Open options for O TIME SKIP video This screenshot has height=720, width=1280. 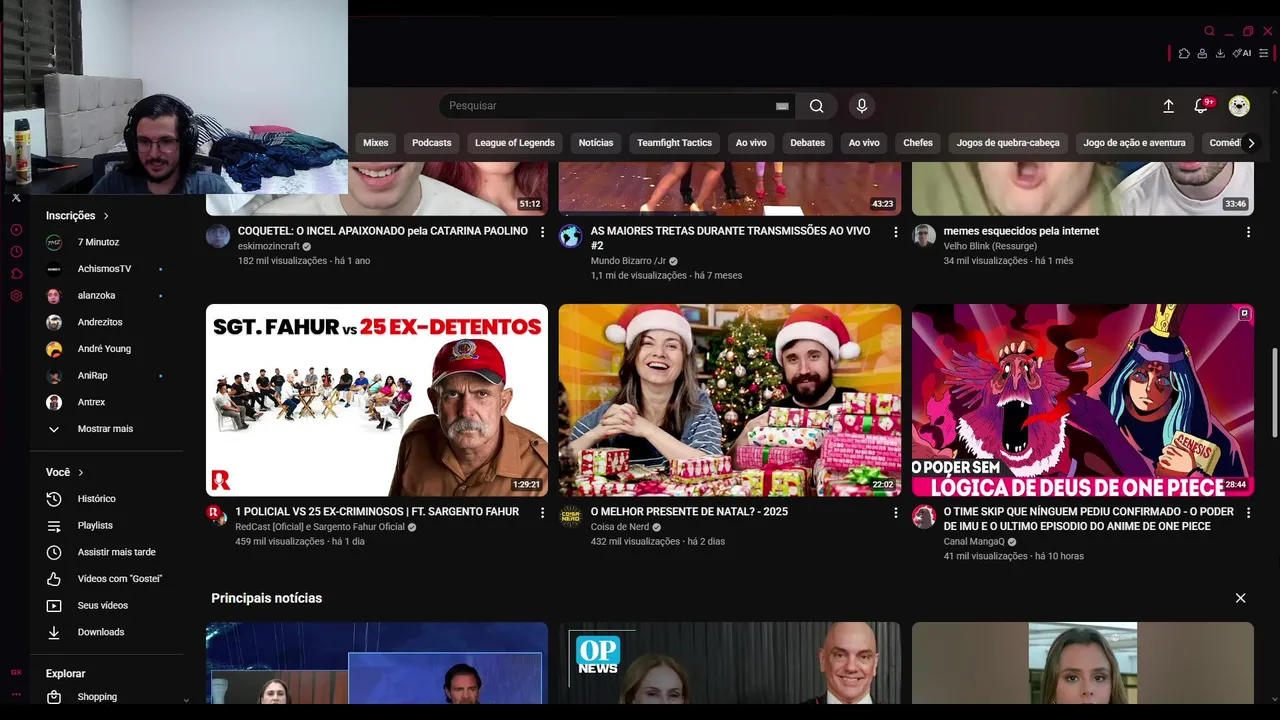click(1248, 513)
